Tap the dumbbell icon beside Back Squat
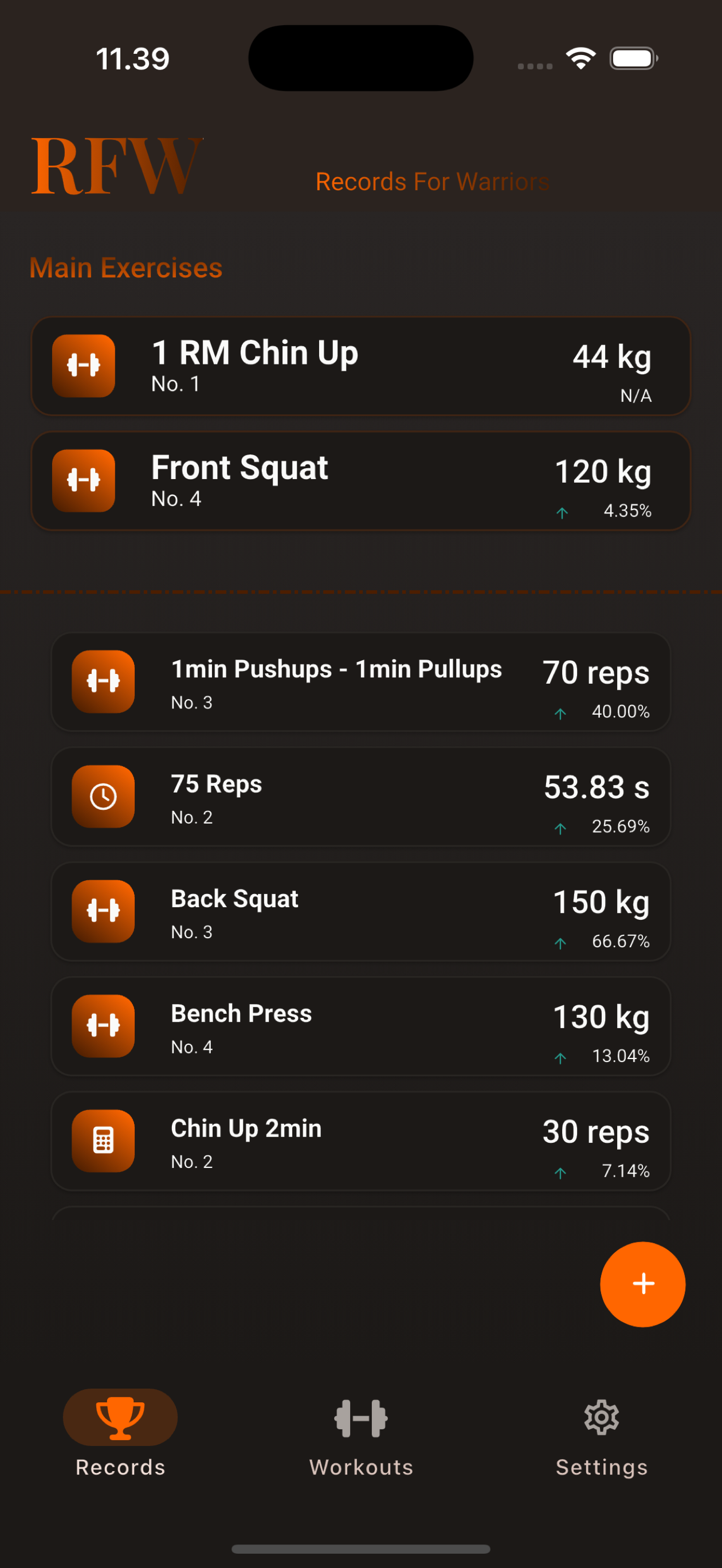Viewport: 722px width, 1568px height. click(103, 911)
